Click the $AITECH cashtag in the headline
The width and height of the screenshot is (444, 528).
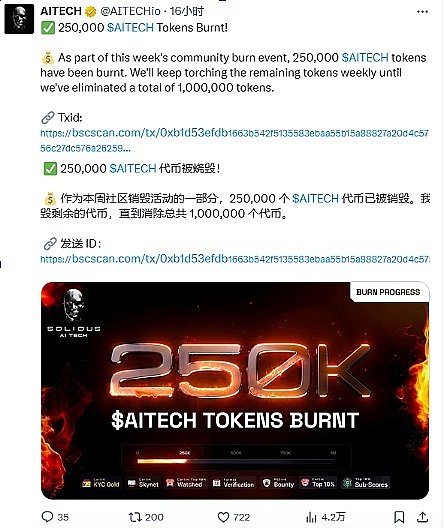pyautogui.click(x=130, y=28)
